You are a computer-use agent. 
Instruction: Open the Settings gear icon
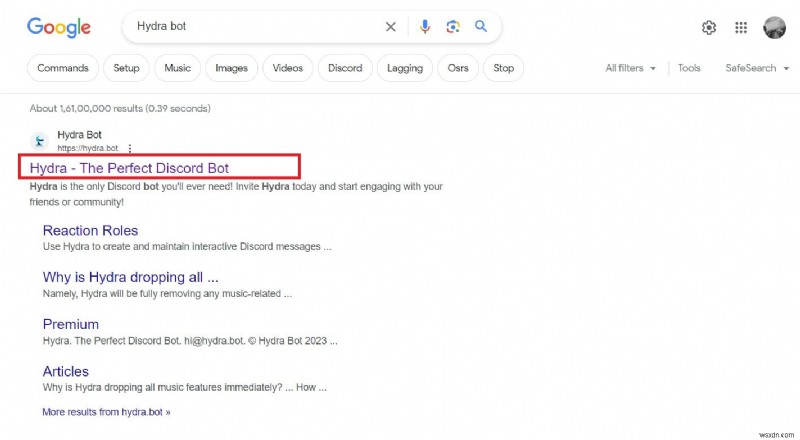(x=709, y=27)
